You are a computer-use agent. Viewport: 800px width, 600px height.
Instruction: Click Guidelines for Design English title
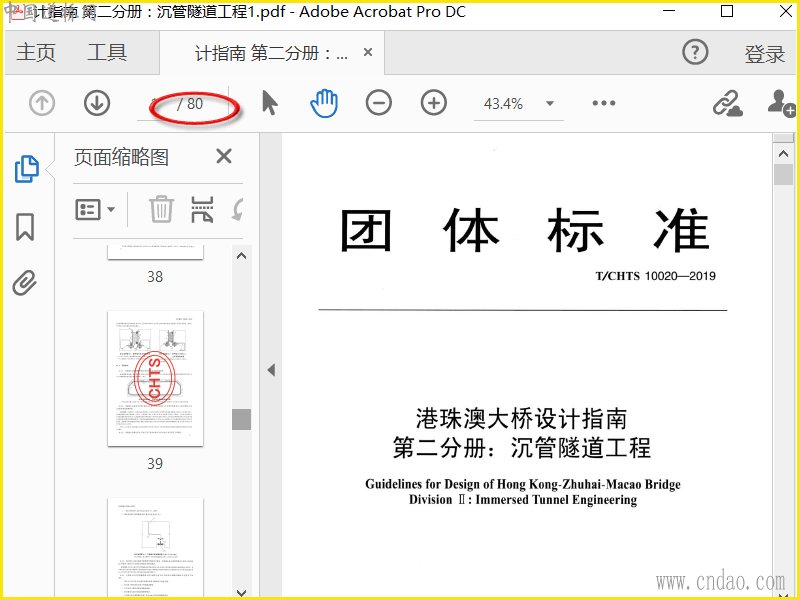(522, 484)
